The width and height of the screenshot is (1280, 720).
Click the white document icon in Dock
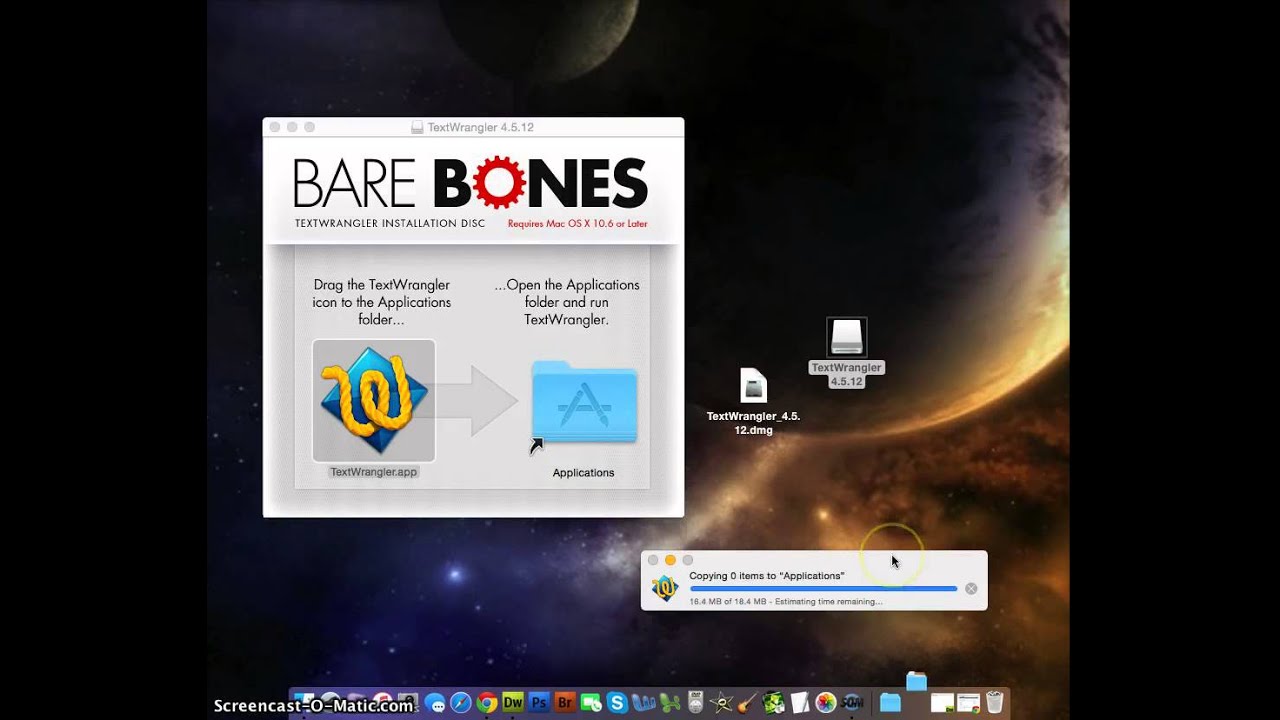pos(799,703)
